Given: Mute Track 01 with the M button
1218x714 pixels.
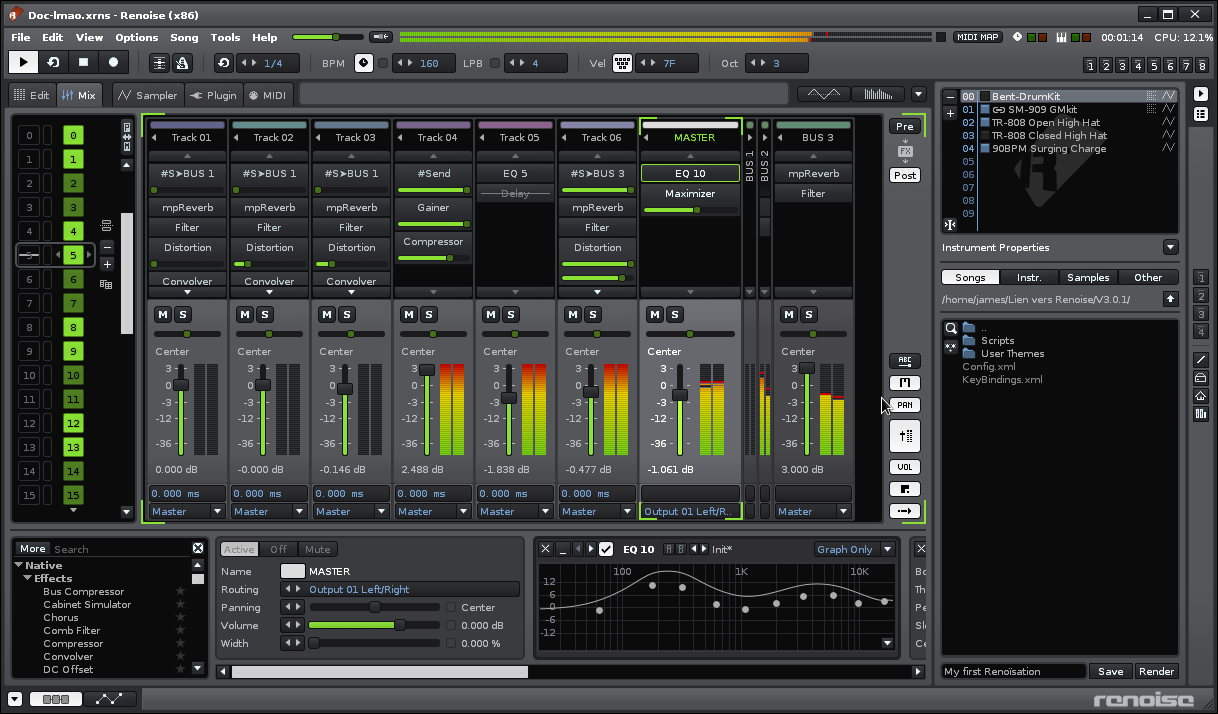Looking at the screenshot, I should coord(162,314).
